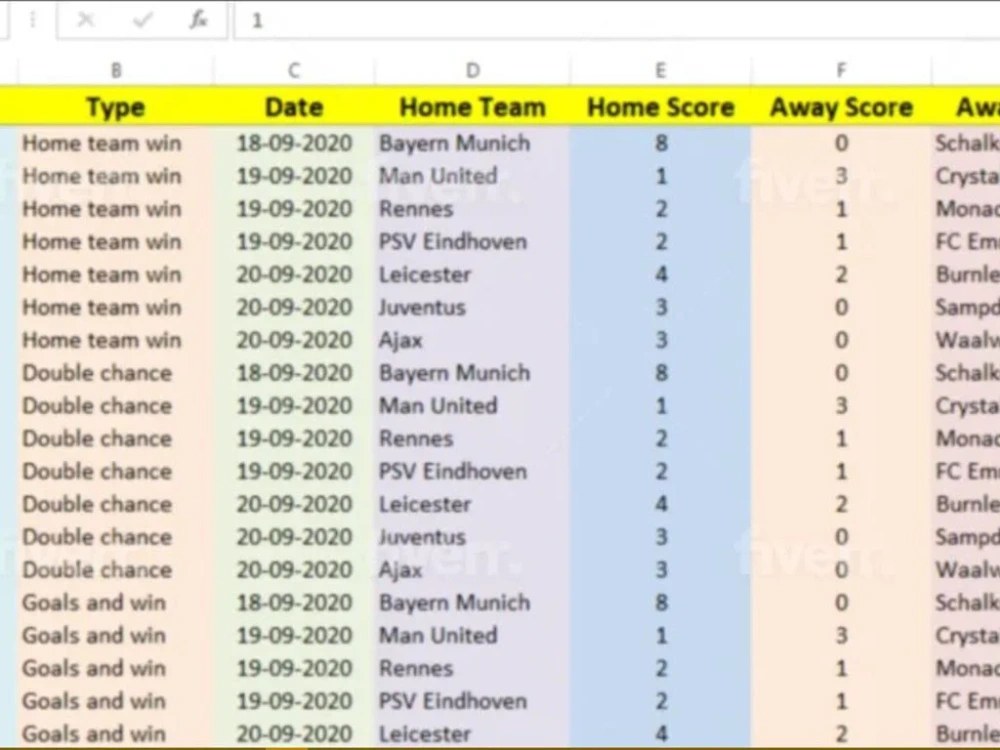Select Leicester in the Goals and win row

472,733
